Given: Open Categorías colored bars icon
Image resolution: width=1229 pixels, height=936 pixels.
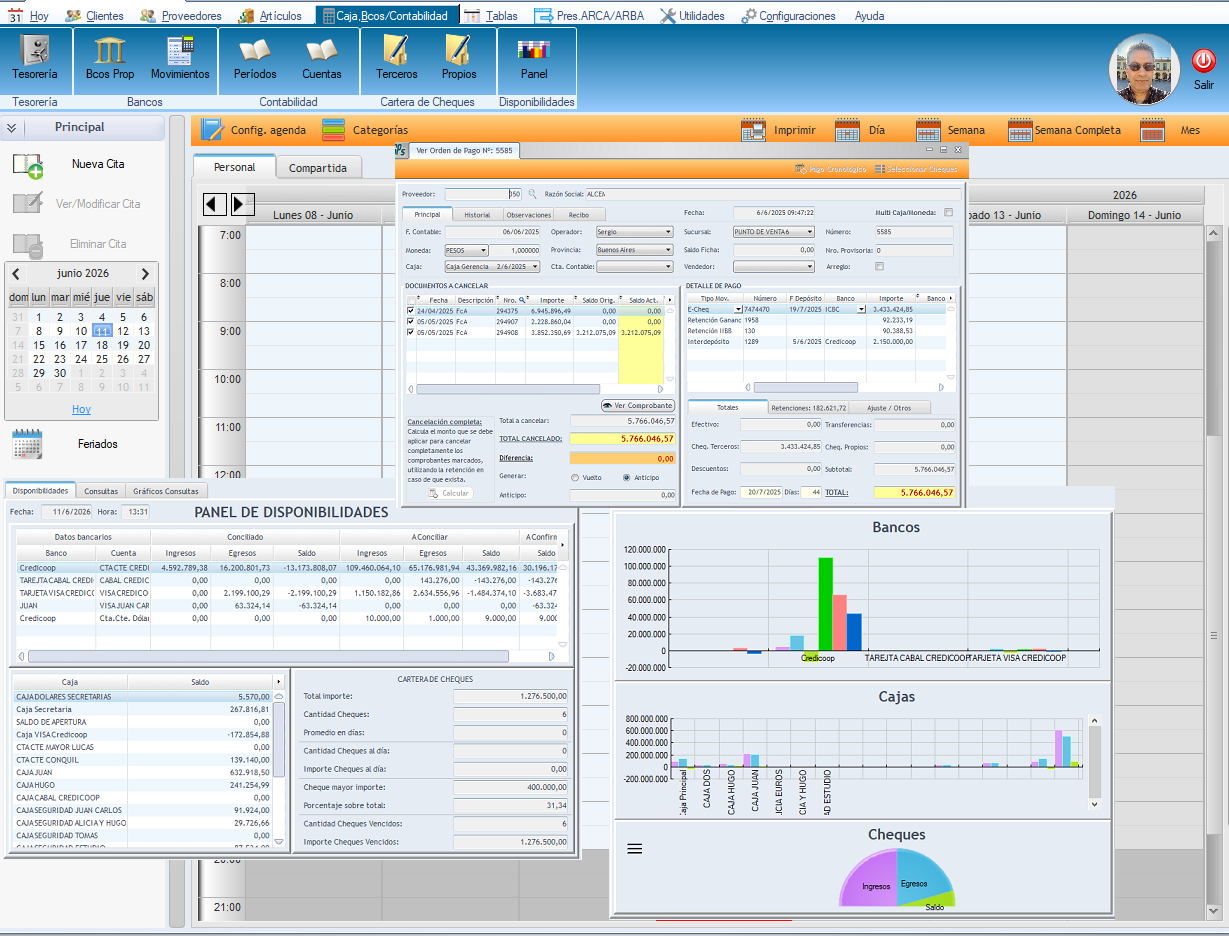Looking at the screenshot, I should (334, 130).
